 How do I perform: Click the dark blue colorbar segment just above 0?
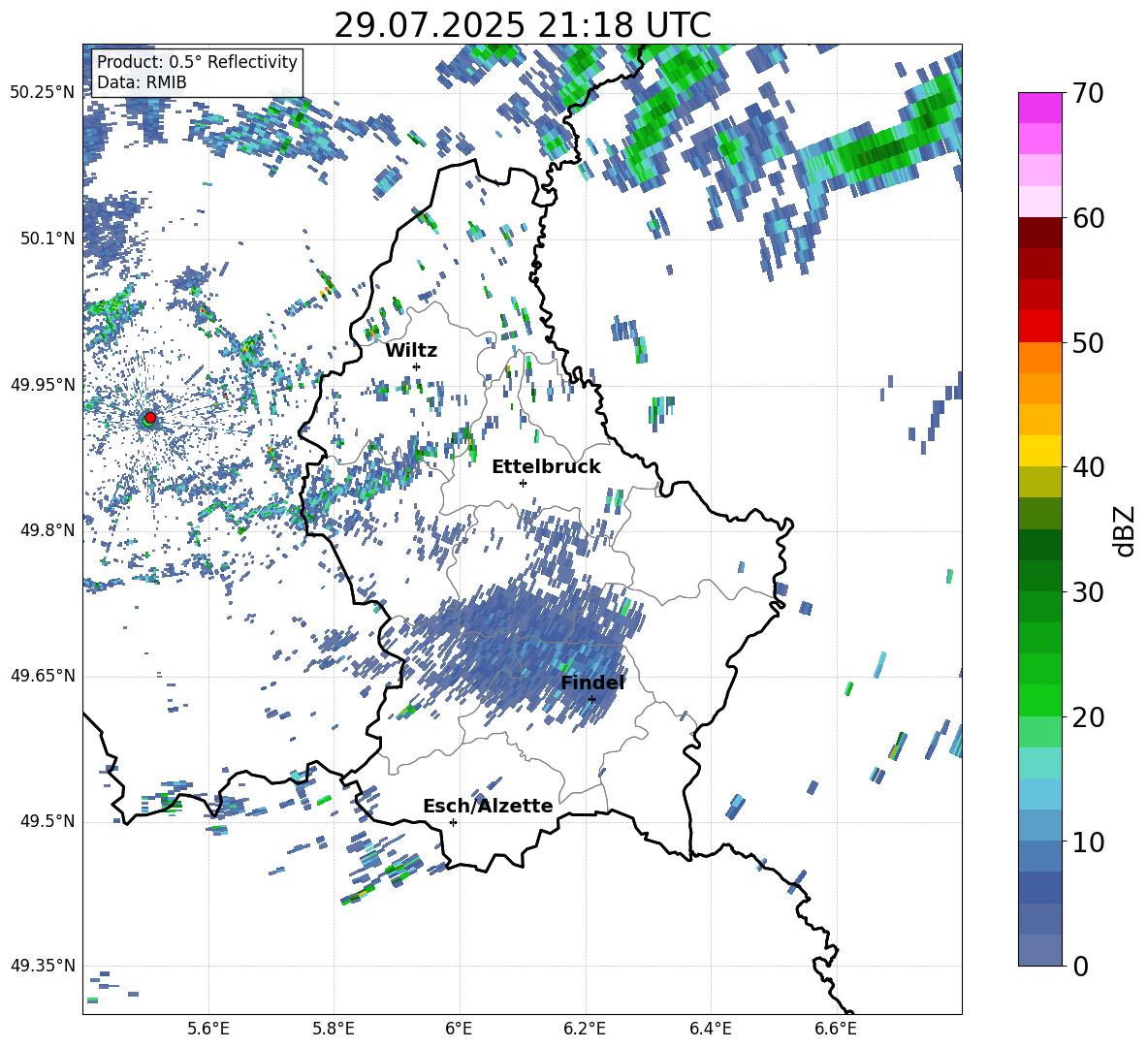[1039, 949]
